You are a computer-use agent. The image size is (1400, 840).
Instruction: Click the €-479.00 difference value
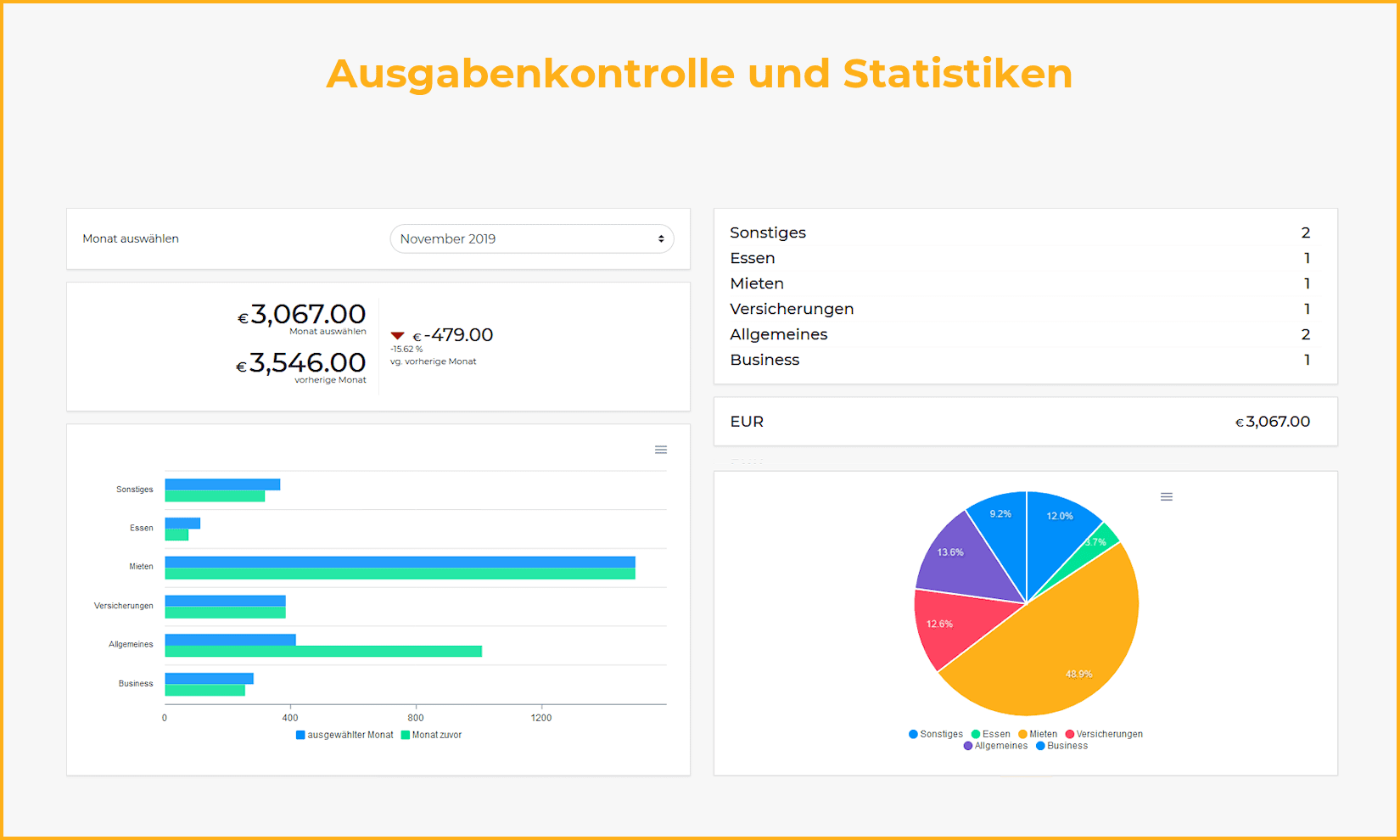tap(453, 335)
